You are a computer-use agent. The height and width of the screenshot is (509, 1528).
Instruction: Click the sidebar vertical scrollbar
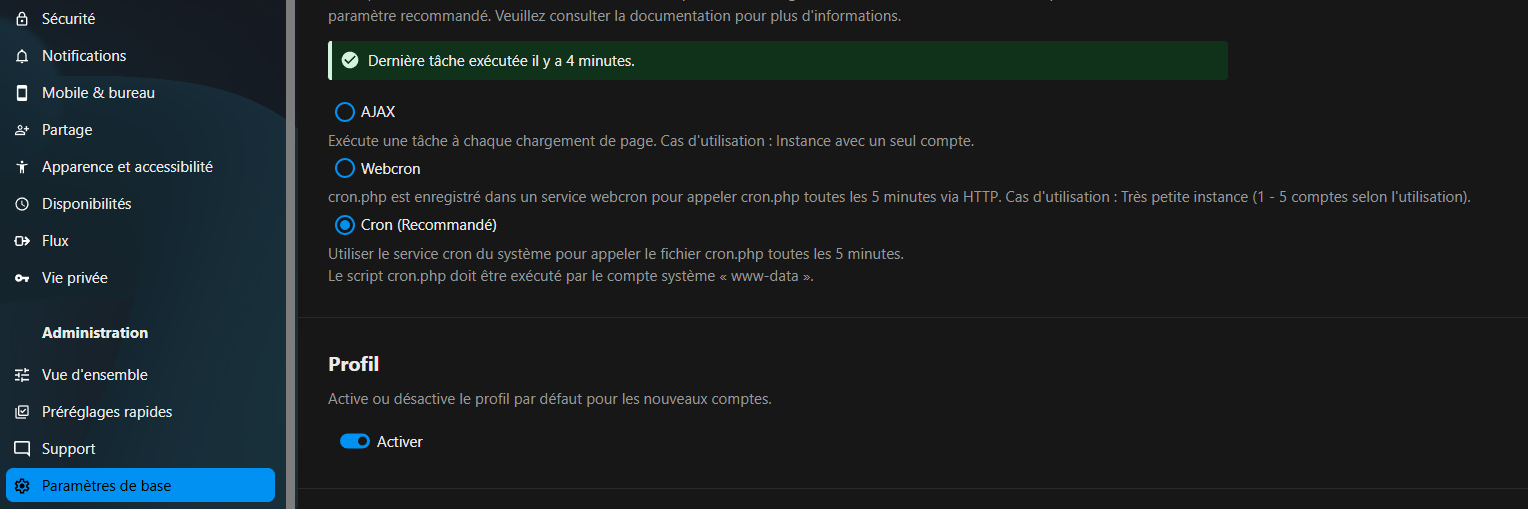click(x=292, y=300)
